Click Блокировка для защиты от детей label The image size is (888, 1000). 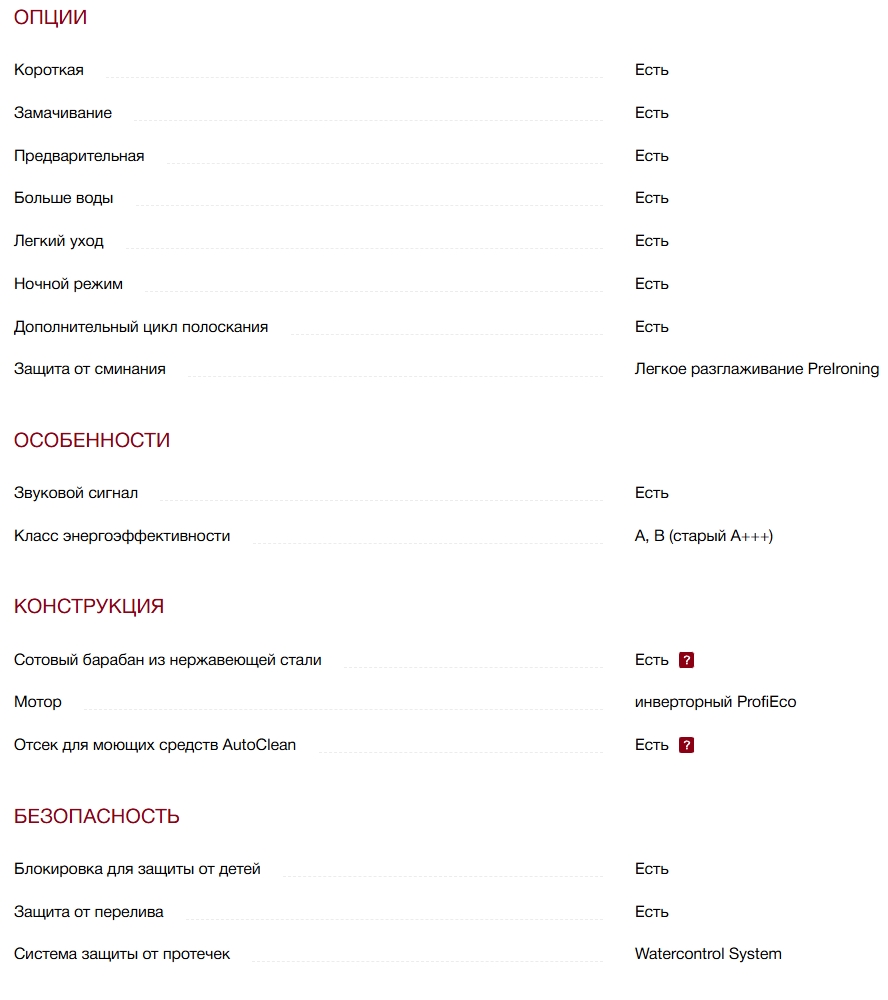click(137, 869)
